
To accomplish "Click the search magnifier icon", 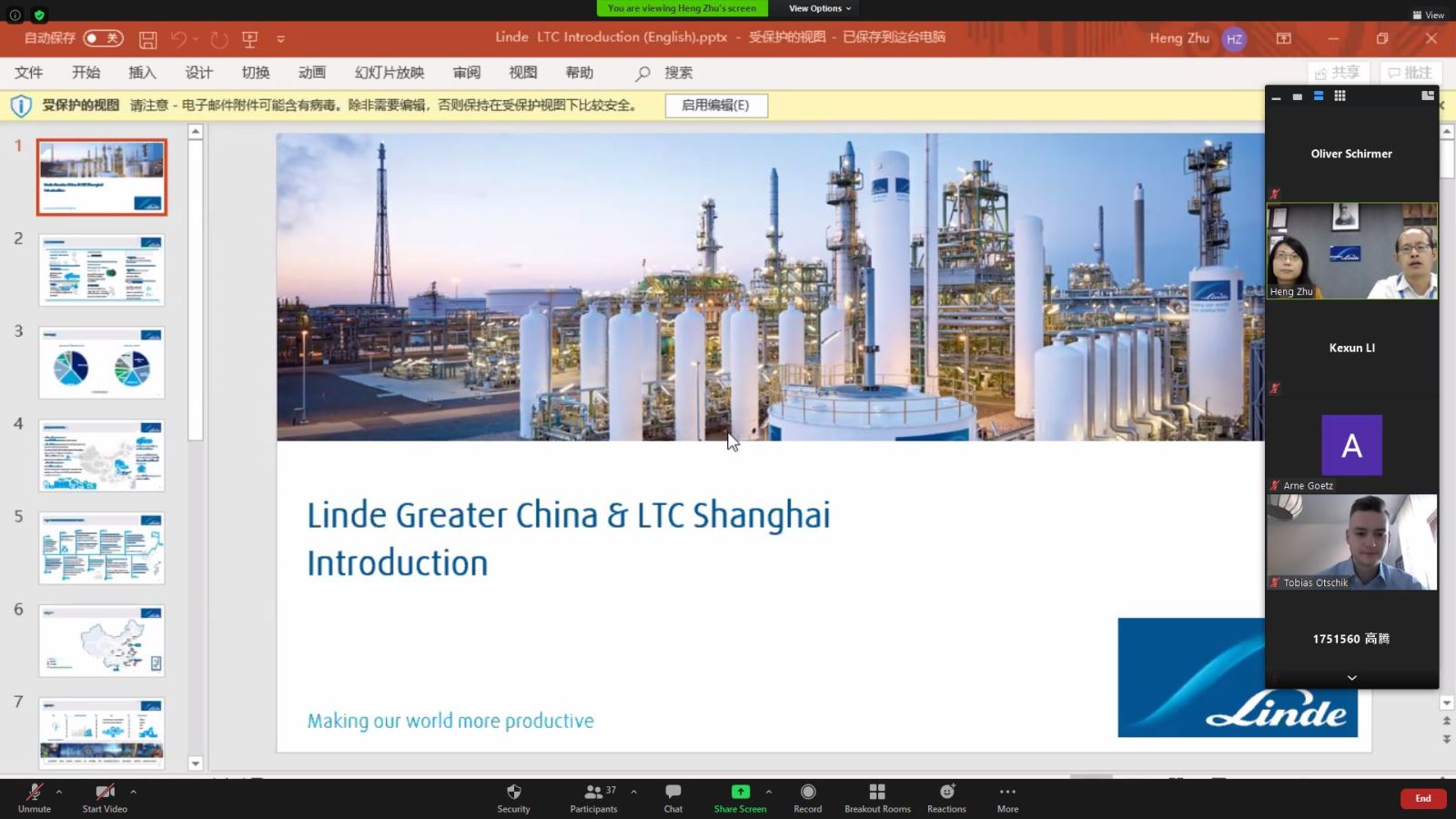I will pyautogui.click(x=642, y=73).
